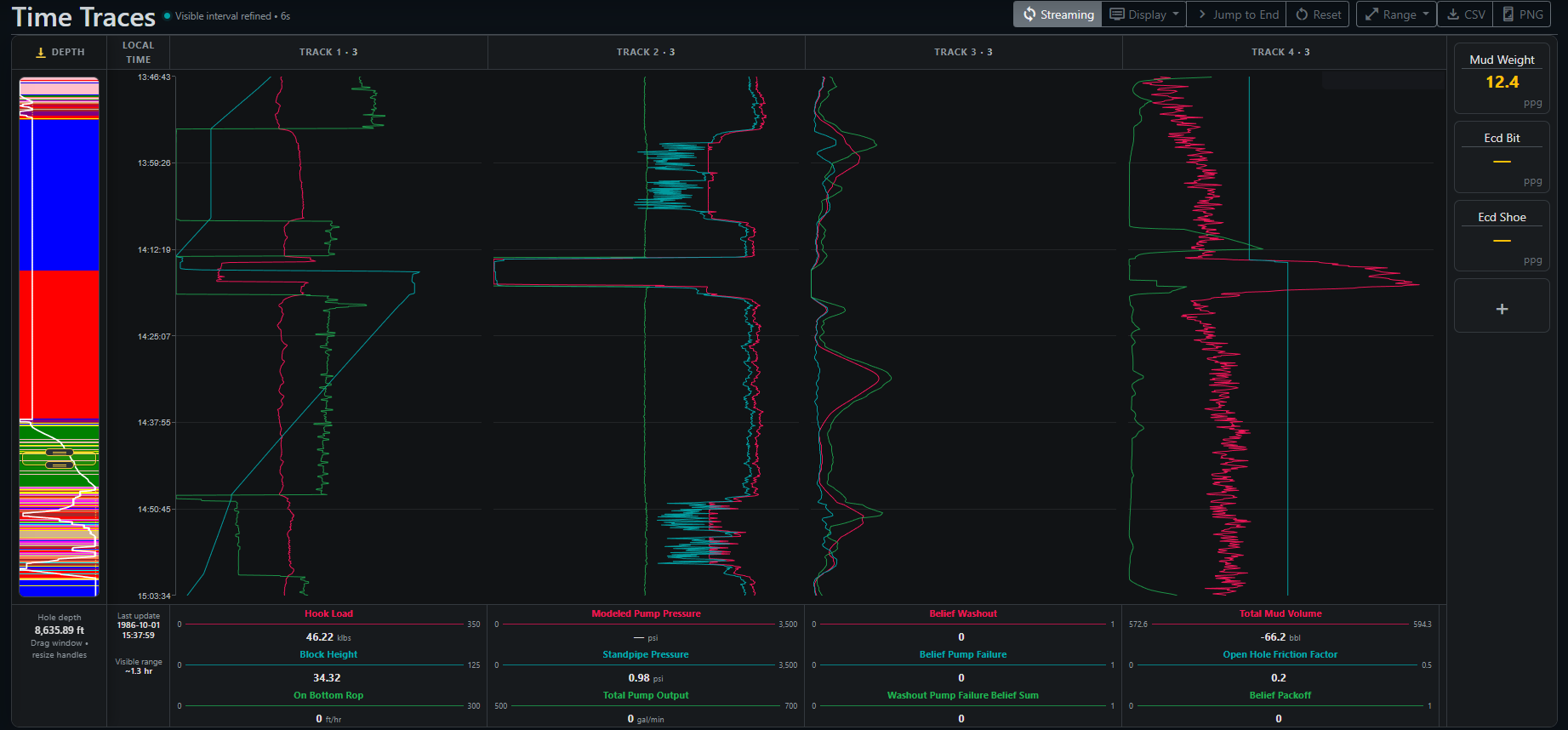This screenshot has width=1568, height=730.
Task: Open the Ecd Shoe card
Action: tap(1502, 236)
